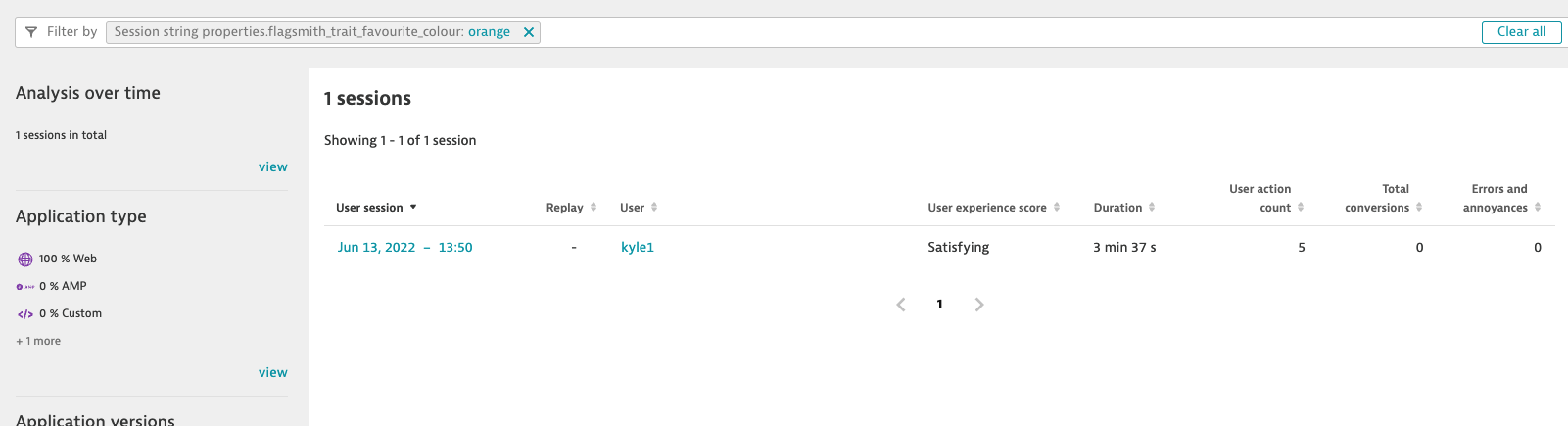Go to next results page arrow
1568x426 pixels.
click(x=979, y=305)
